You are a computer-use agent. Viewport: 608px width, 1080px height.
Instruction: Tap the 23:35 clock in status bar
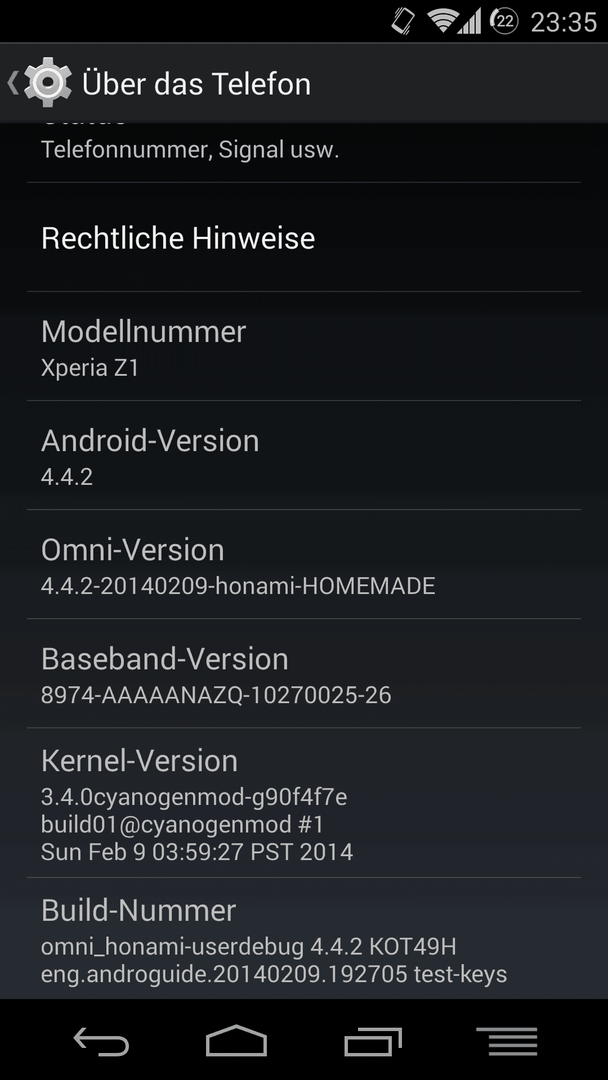[x=563, y=22]
